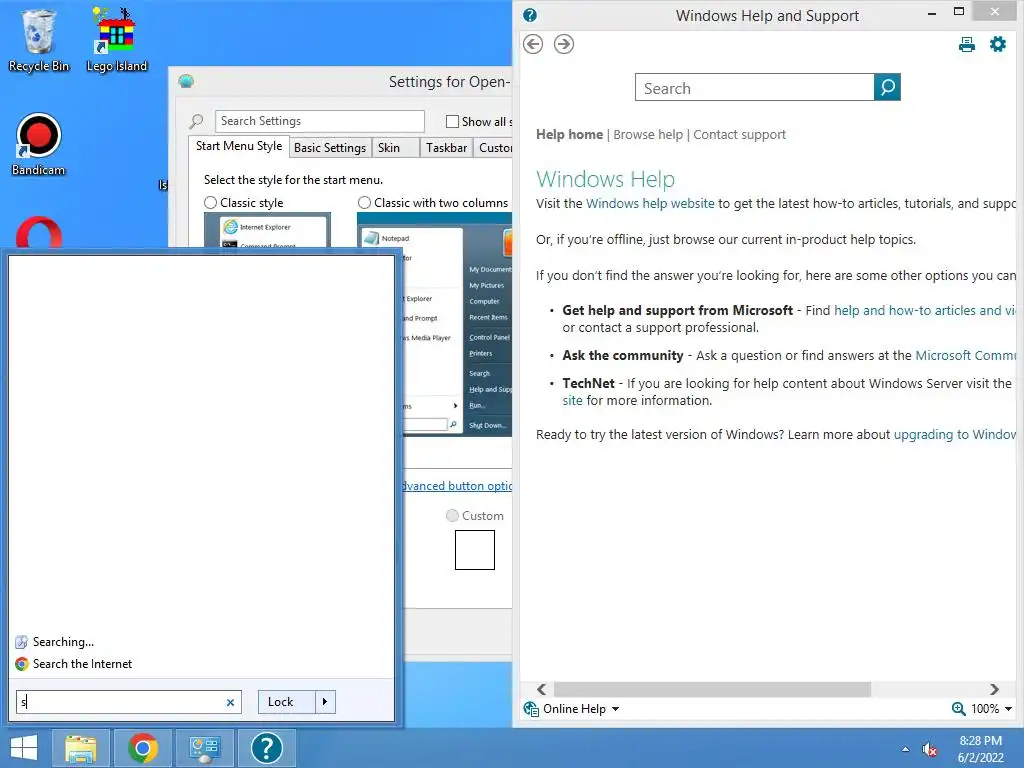
Task: Enable the Show all settings checkbox
Action: (452, 121)
